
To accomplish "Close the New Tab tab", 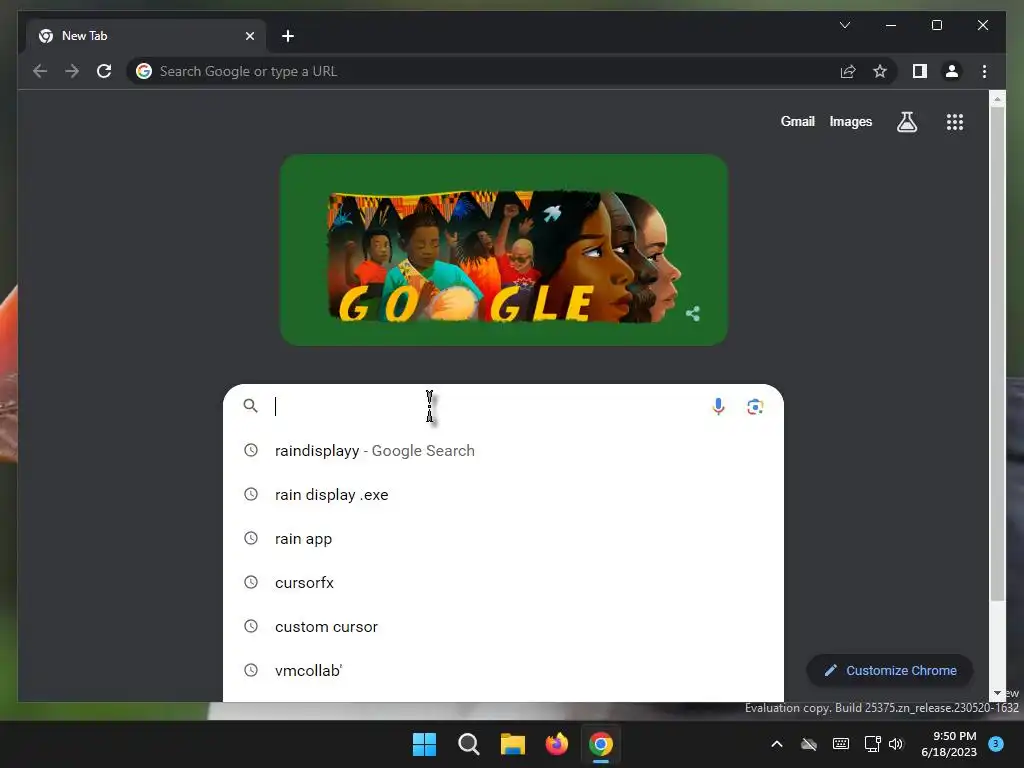I will point(249,36).
